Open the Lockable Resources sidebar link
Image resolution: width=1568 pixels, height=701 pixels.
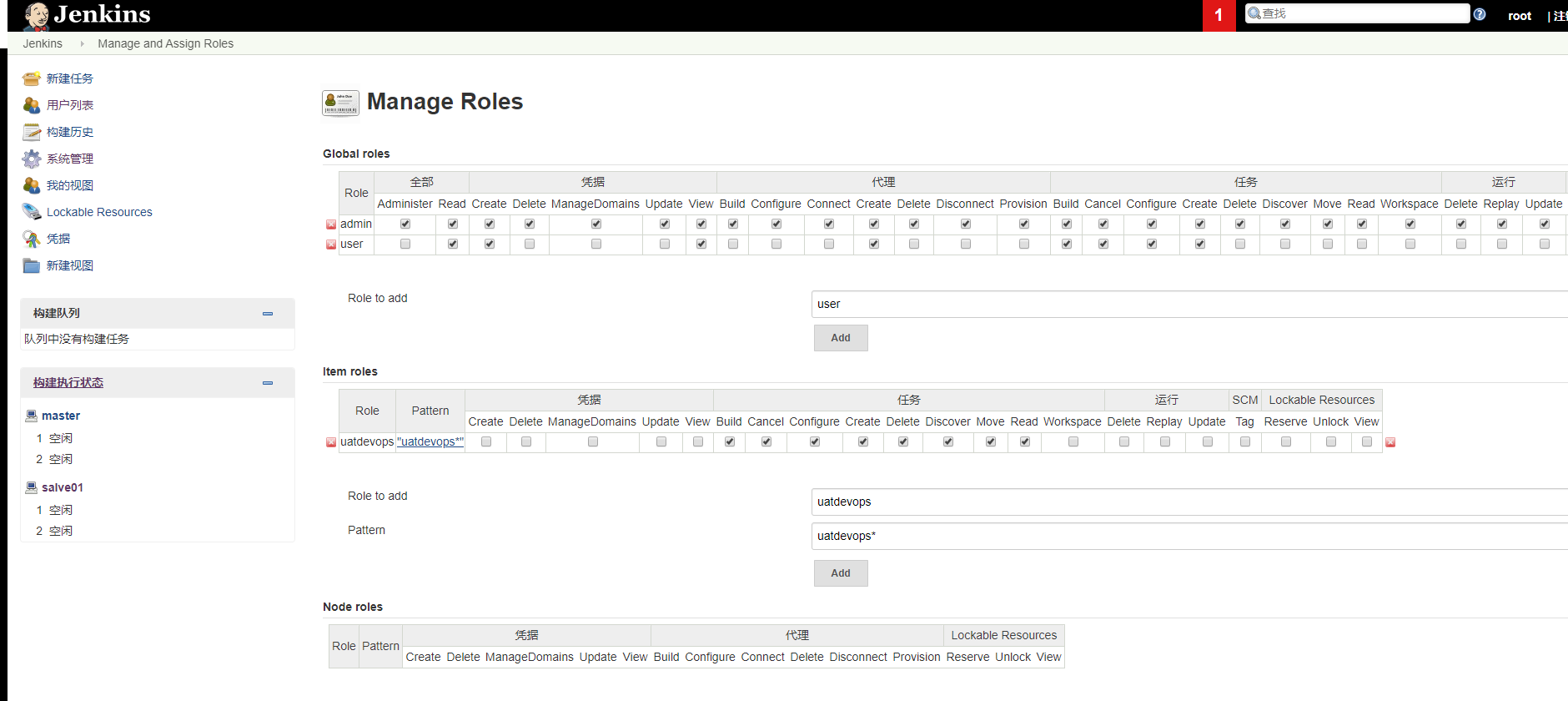tap(99, 212)
